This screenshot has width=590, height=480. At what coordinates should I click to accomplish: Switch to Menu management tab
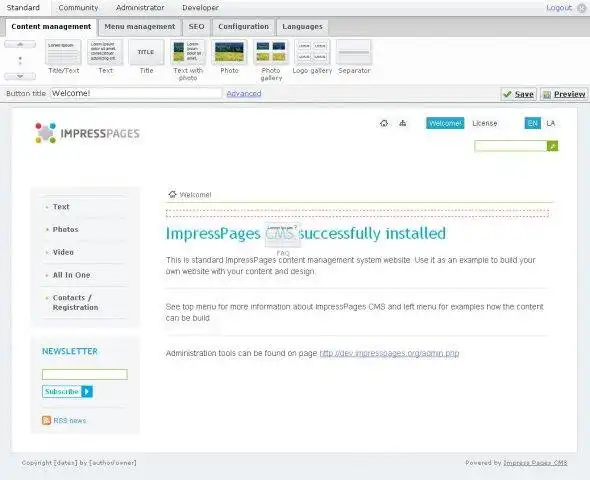tap(140, 27)
